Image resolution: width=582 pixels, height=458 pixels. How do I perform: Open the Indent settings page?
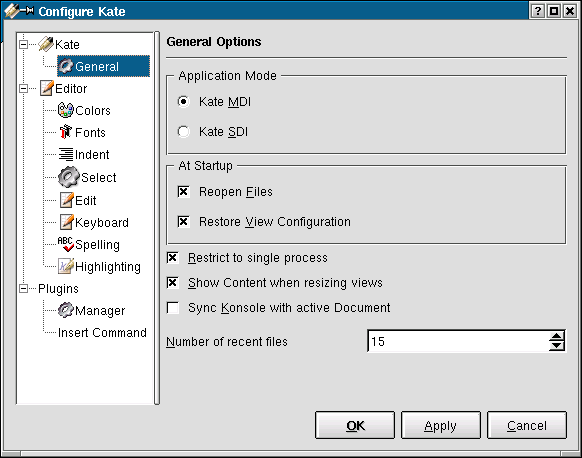click(x=92, y=154)
